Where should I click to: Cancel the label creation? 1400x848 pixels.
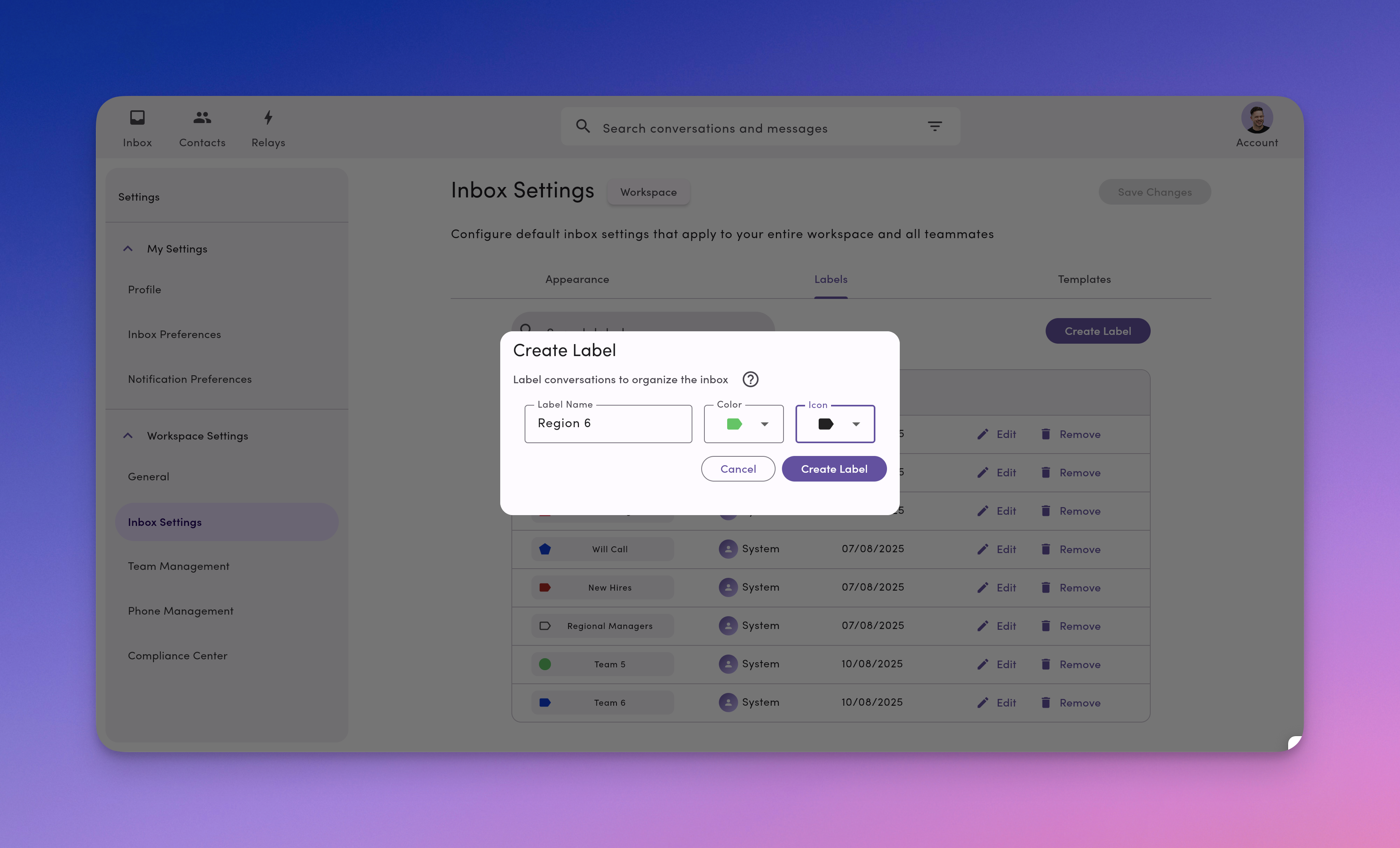coord(738,468)
